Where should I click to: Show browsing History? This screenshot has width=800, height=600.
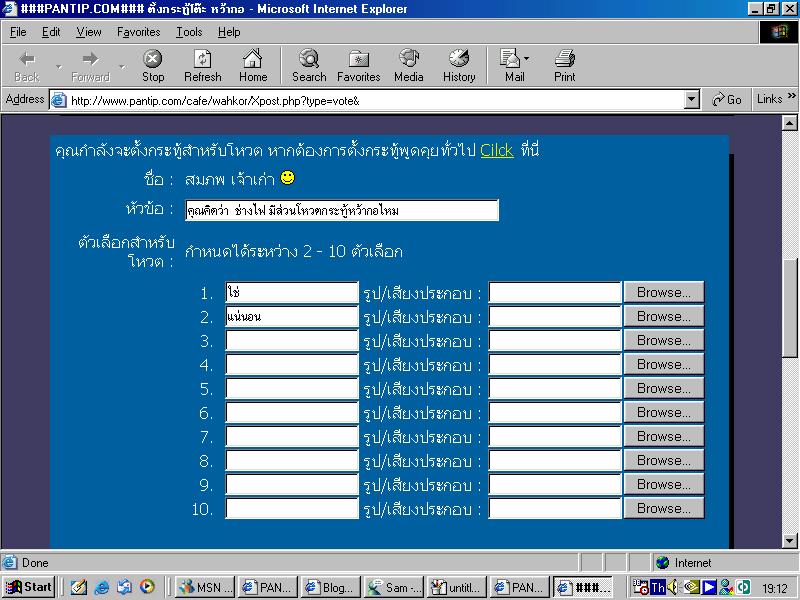(459, 66)
